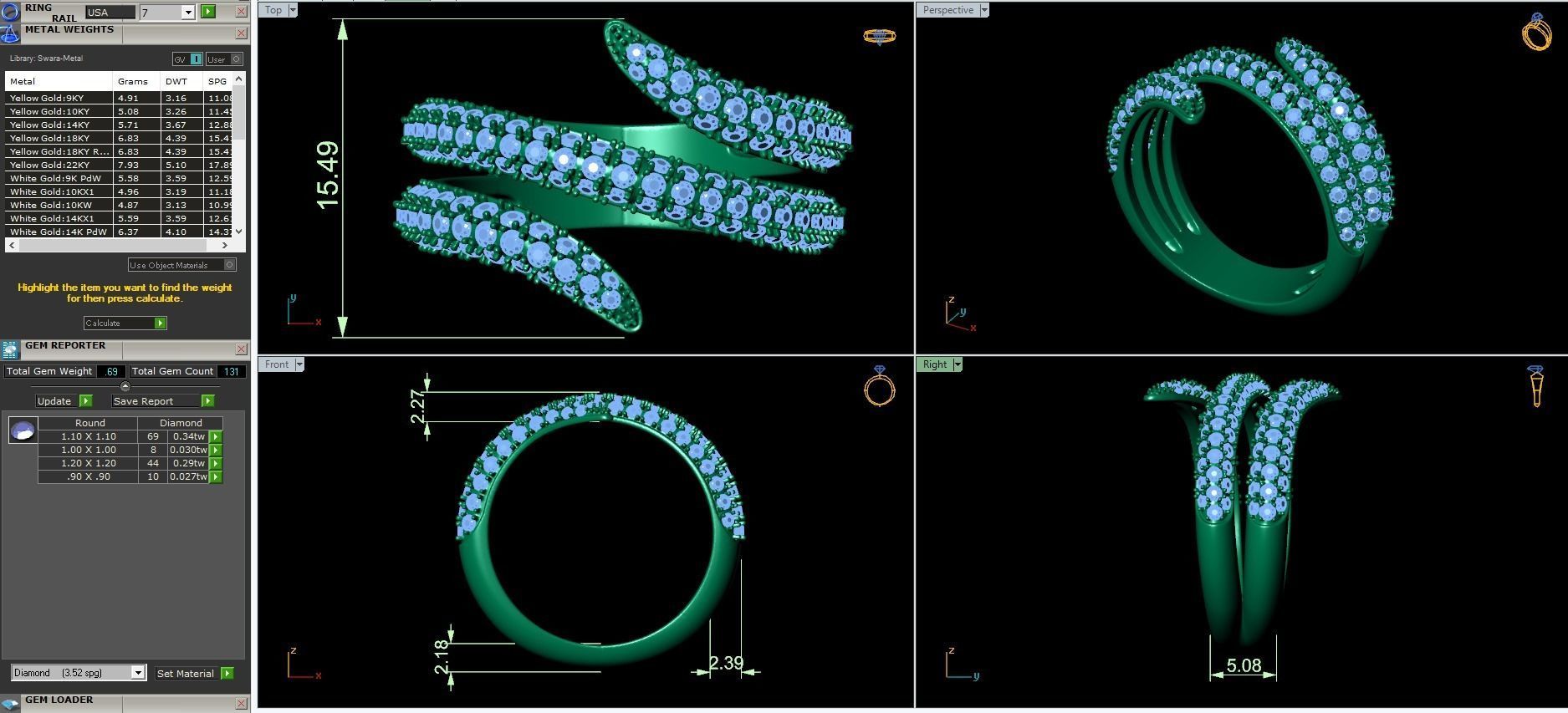Image resolution: width=1568 pixels, height=713 pixels.
Task: Select Yellow Gold:22KY row
Action: pos(120,165)
